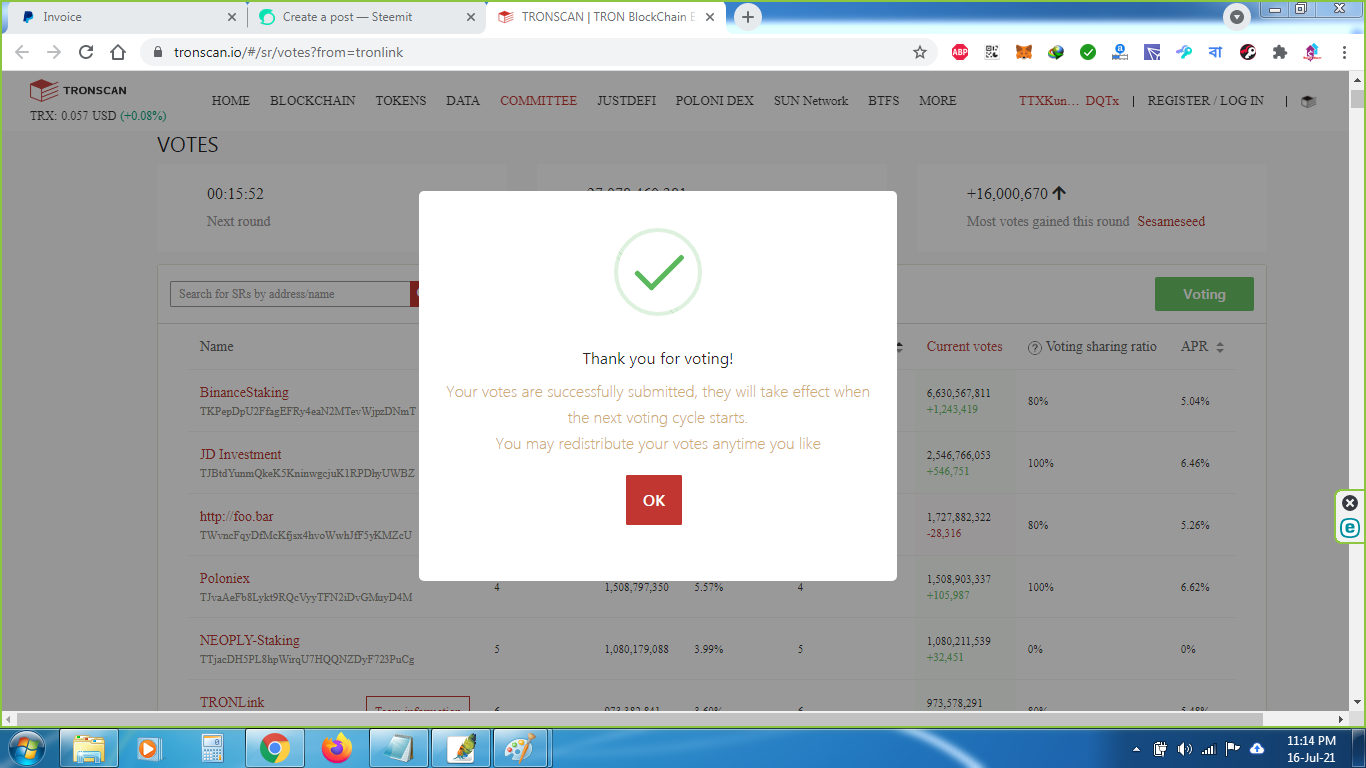This screenshot has height=768, width=1366.
Task: Go to the browser home page
Action: 118,52
